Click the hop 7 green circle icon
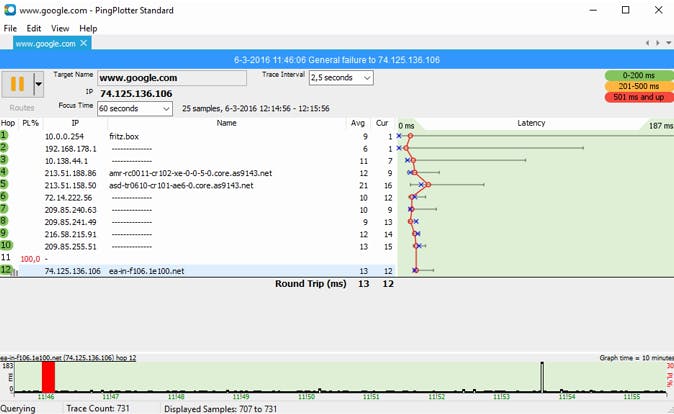 [4, 209]
